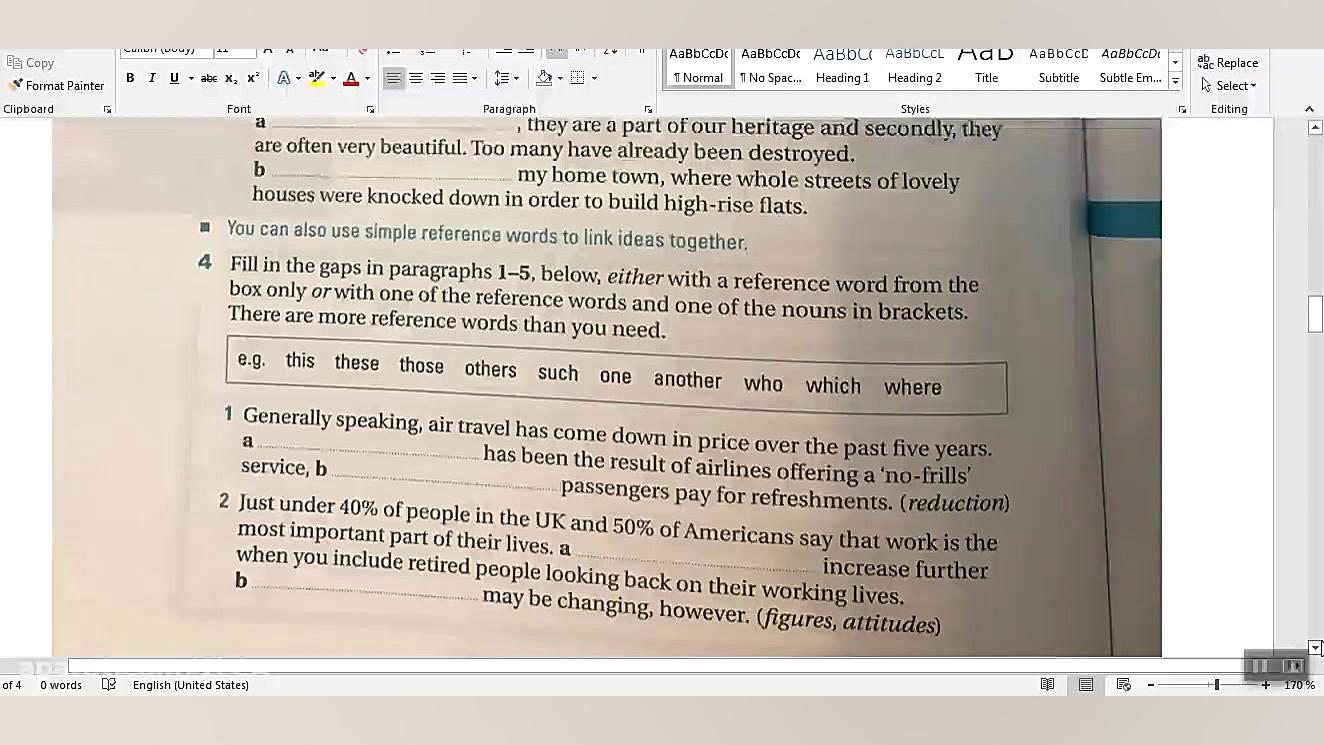Apply Heading 2 style
The height and width of the screenshot is (745, 1324).
[915, 67]
